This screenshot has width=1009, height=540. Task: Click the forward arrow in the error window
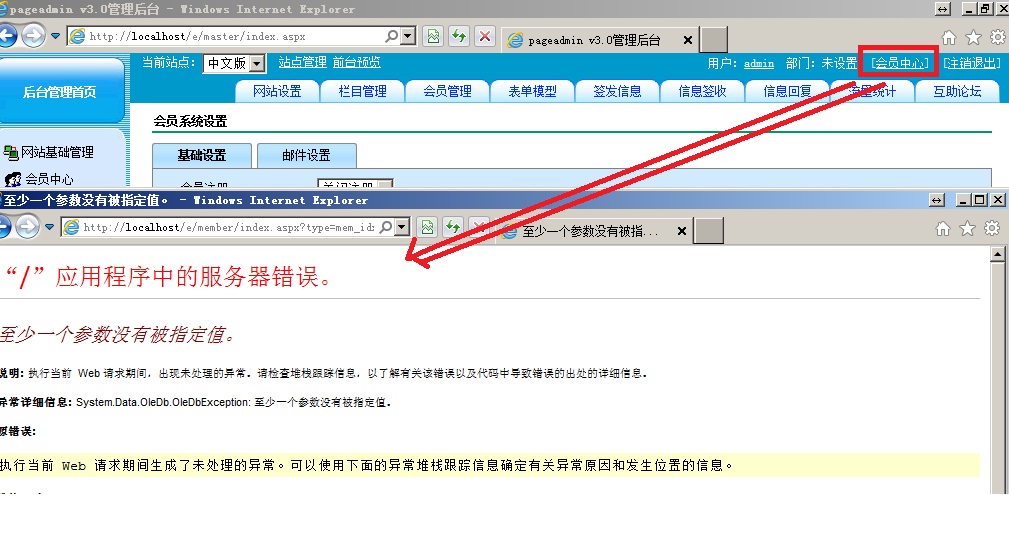(29, 227)
